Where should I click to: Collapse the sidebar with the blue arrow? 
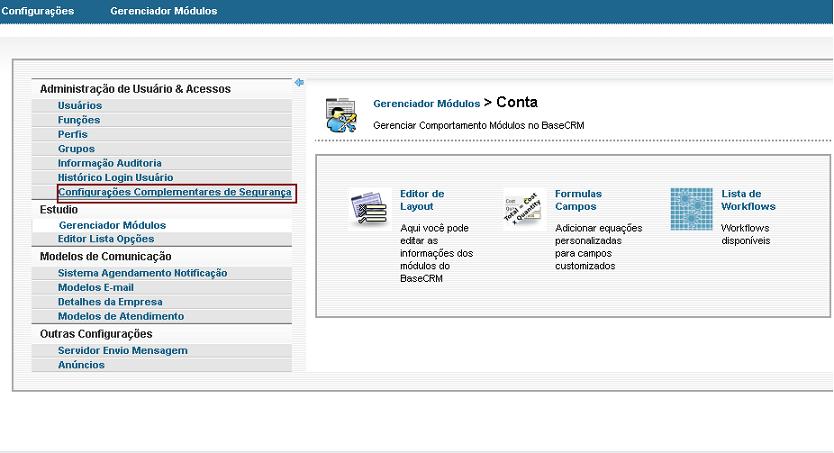[299, 83]
